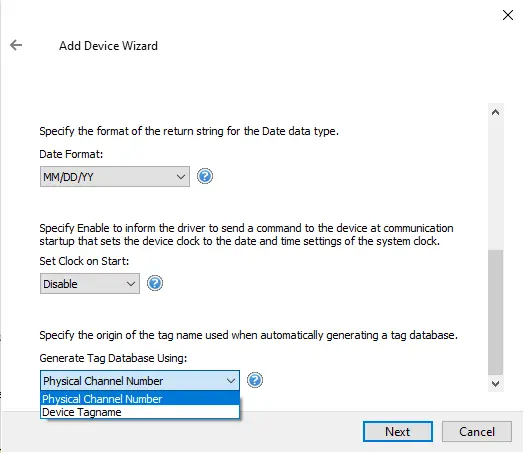
Task: Click the Cancel button
Action: (x=477, y=432)
